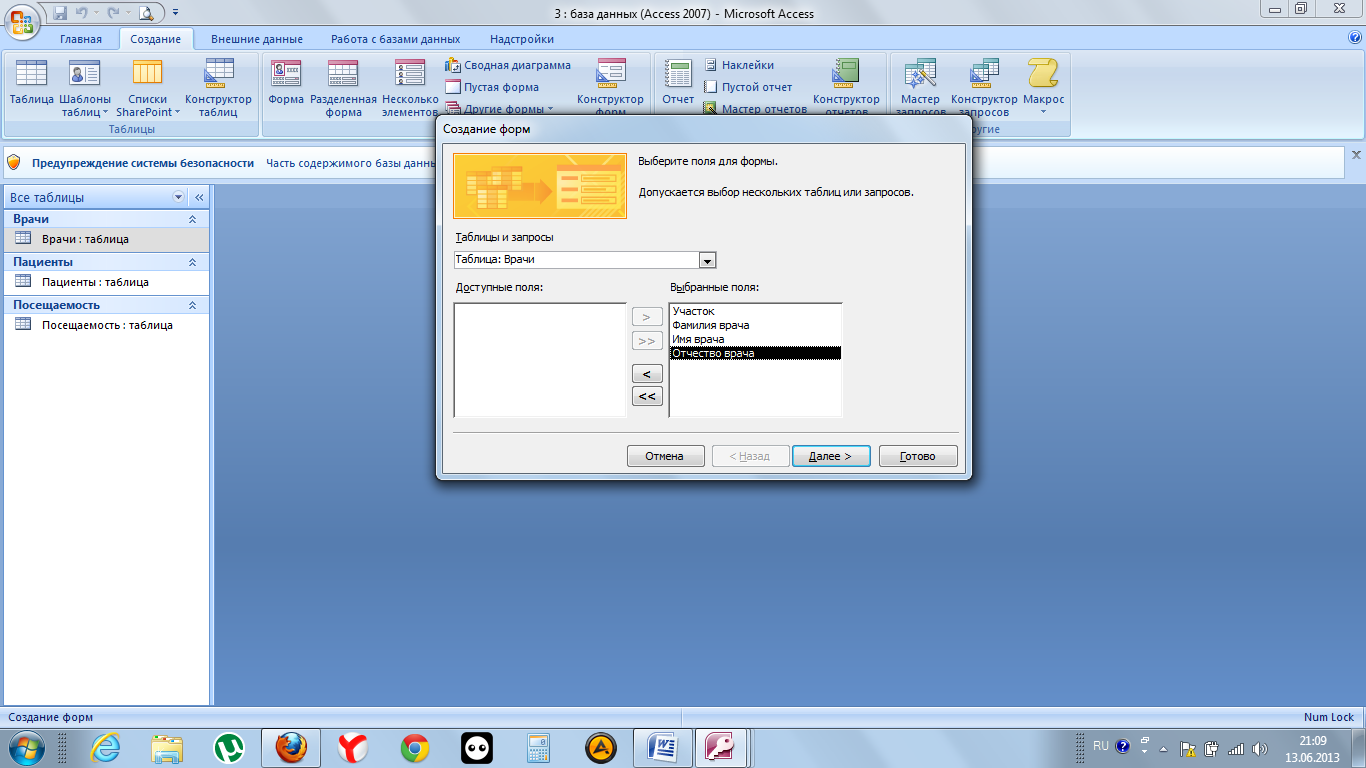
Task: Open the Все таблицы navigation pane dropdown
Action: coord(179,197)
